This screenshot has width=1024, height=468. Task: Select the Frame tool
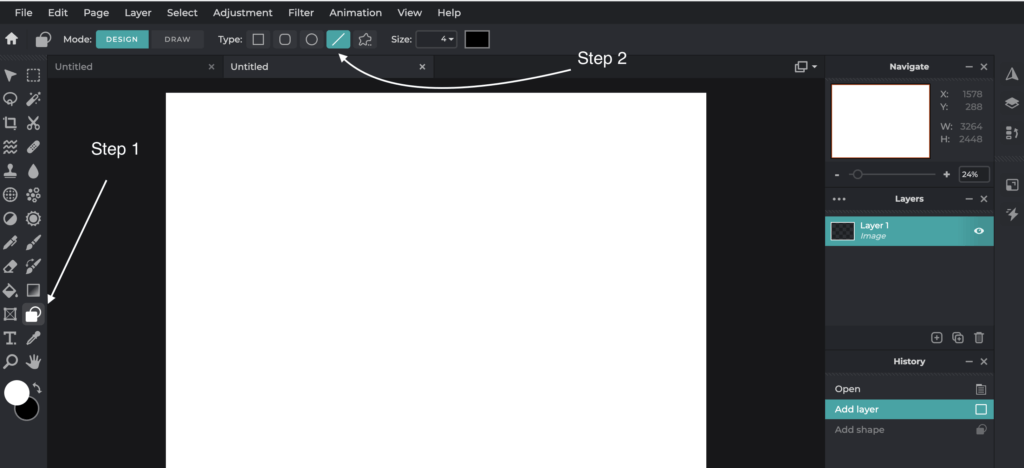click(10, 314)
